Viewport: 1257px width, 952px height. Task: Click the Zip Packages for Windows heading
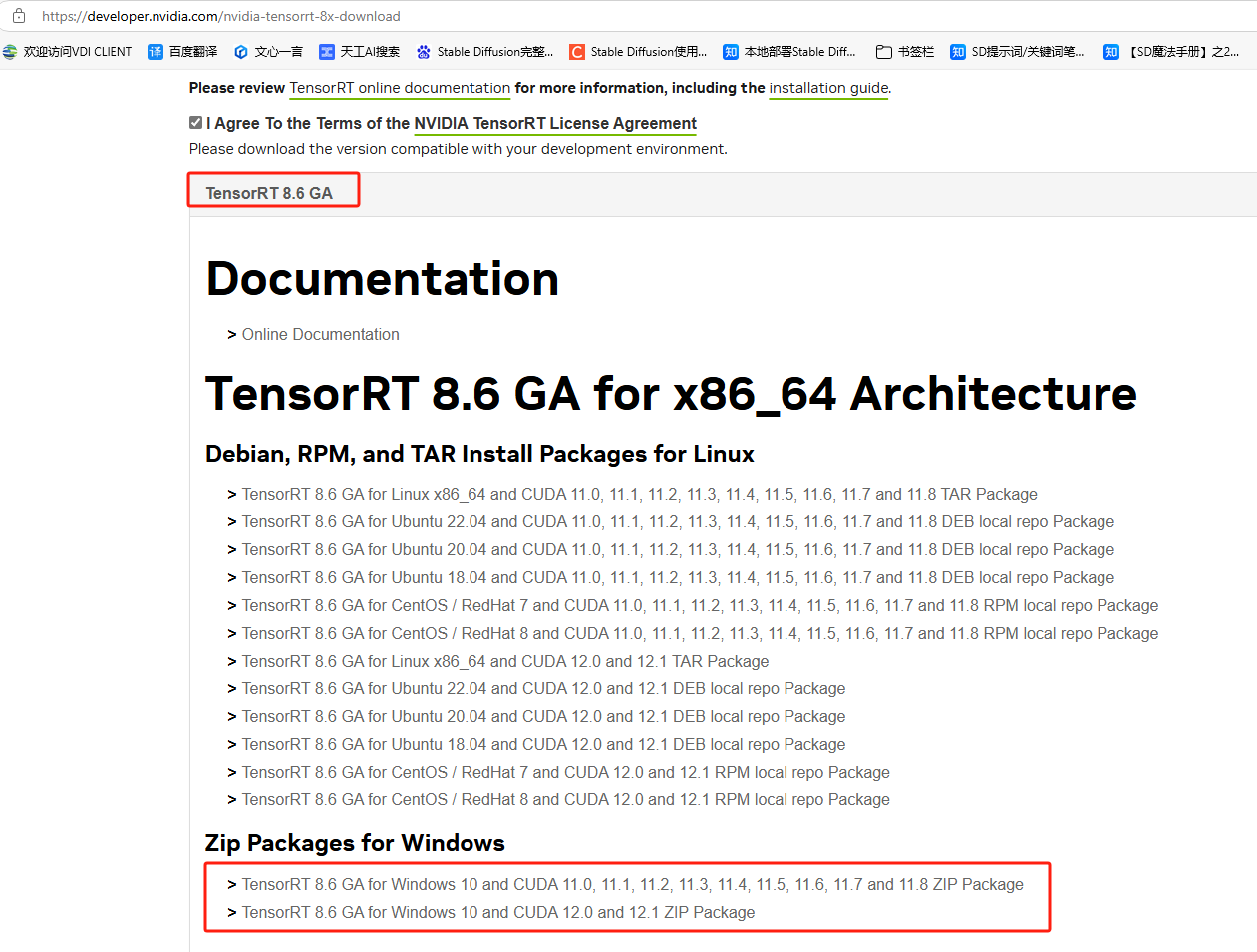click(355, 843)
